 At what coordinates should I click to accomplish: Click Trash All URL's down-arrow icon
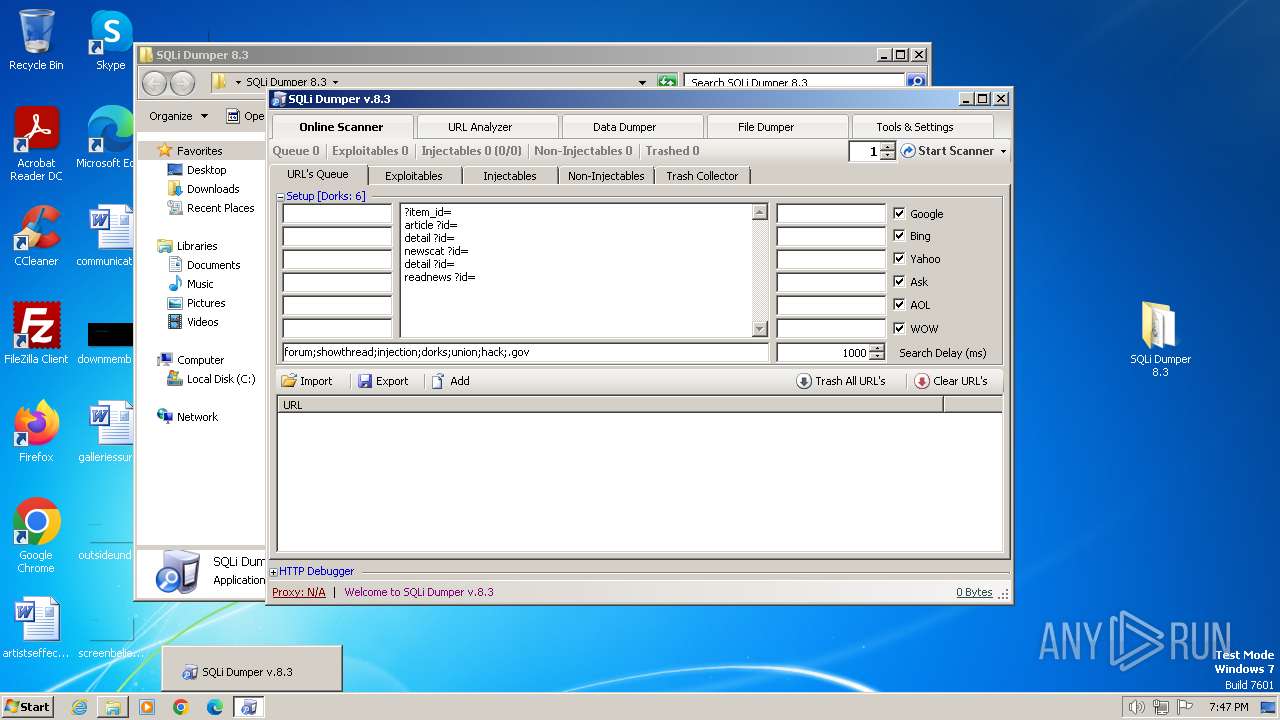804,381
